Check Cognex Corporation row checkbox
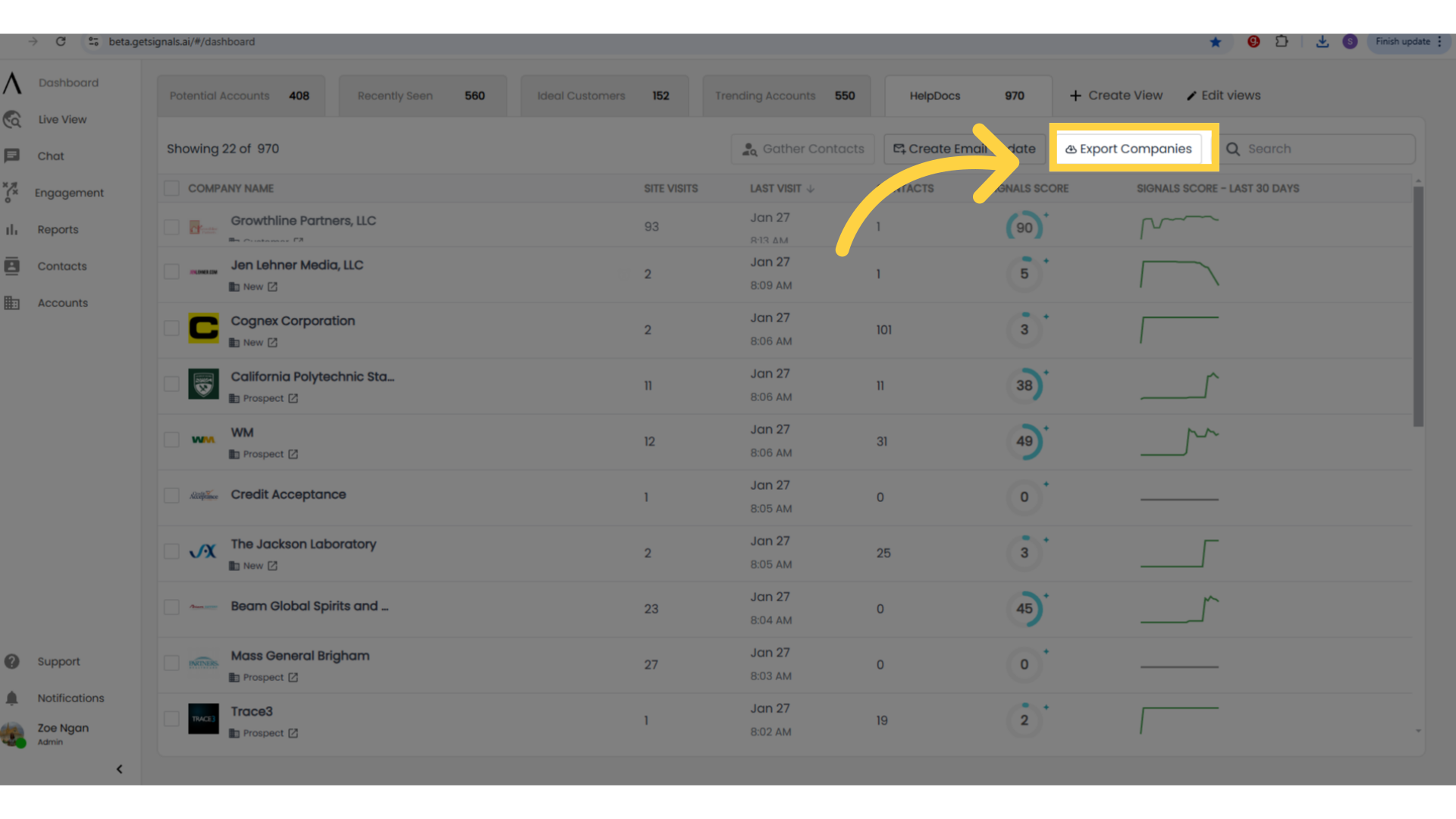 point(172,328)
